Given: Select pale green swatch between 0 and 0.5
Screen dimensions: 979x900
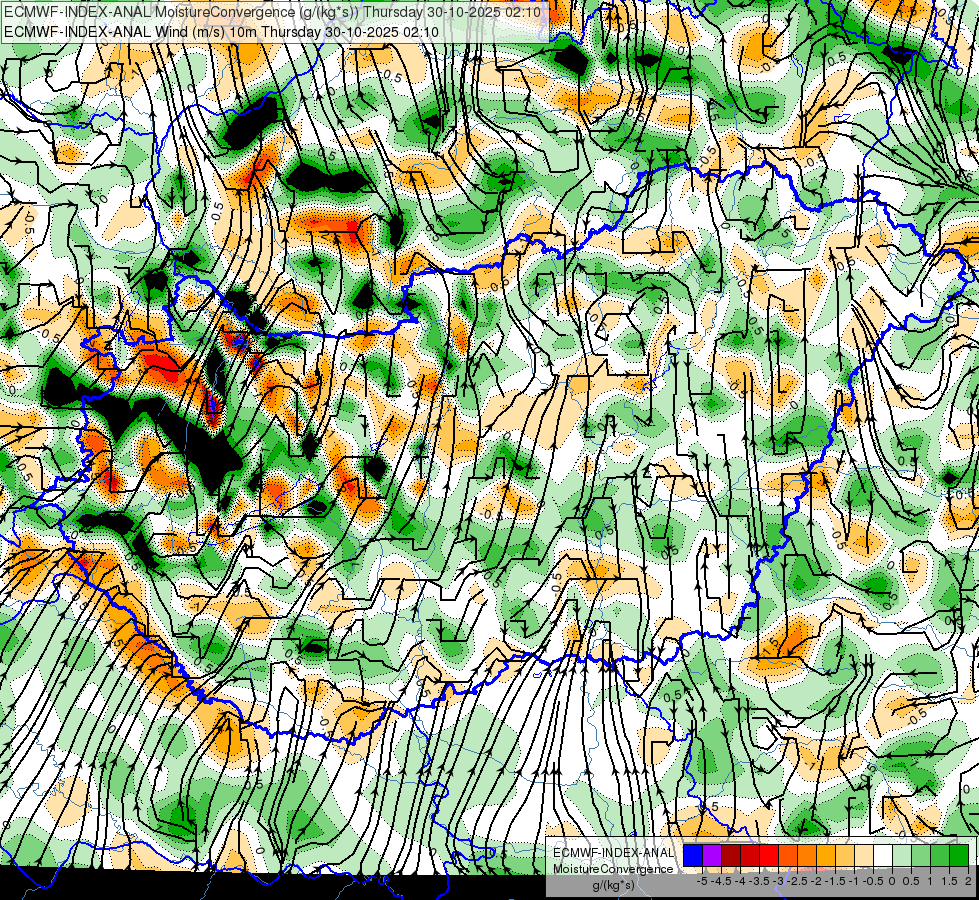Looking at the screenshot, I should [902, 855].
